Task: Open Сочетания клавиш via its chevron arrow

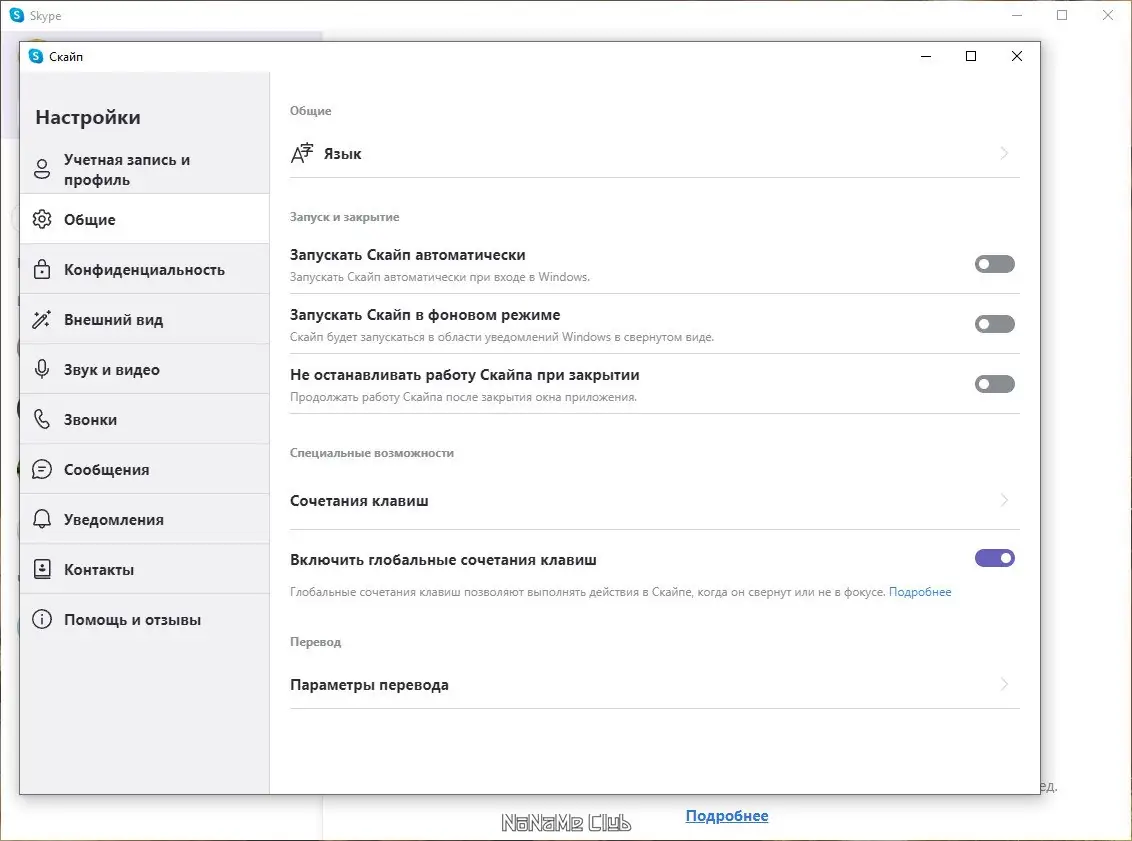Action: tap(1004, 500)
